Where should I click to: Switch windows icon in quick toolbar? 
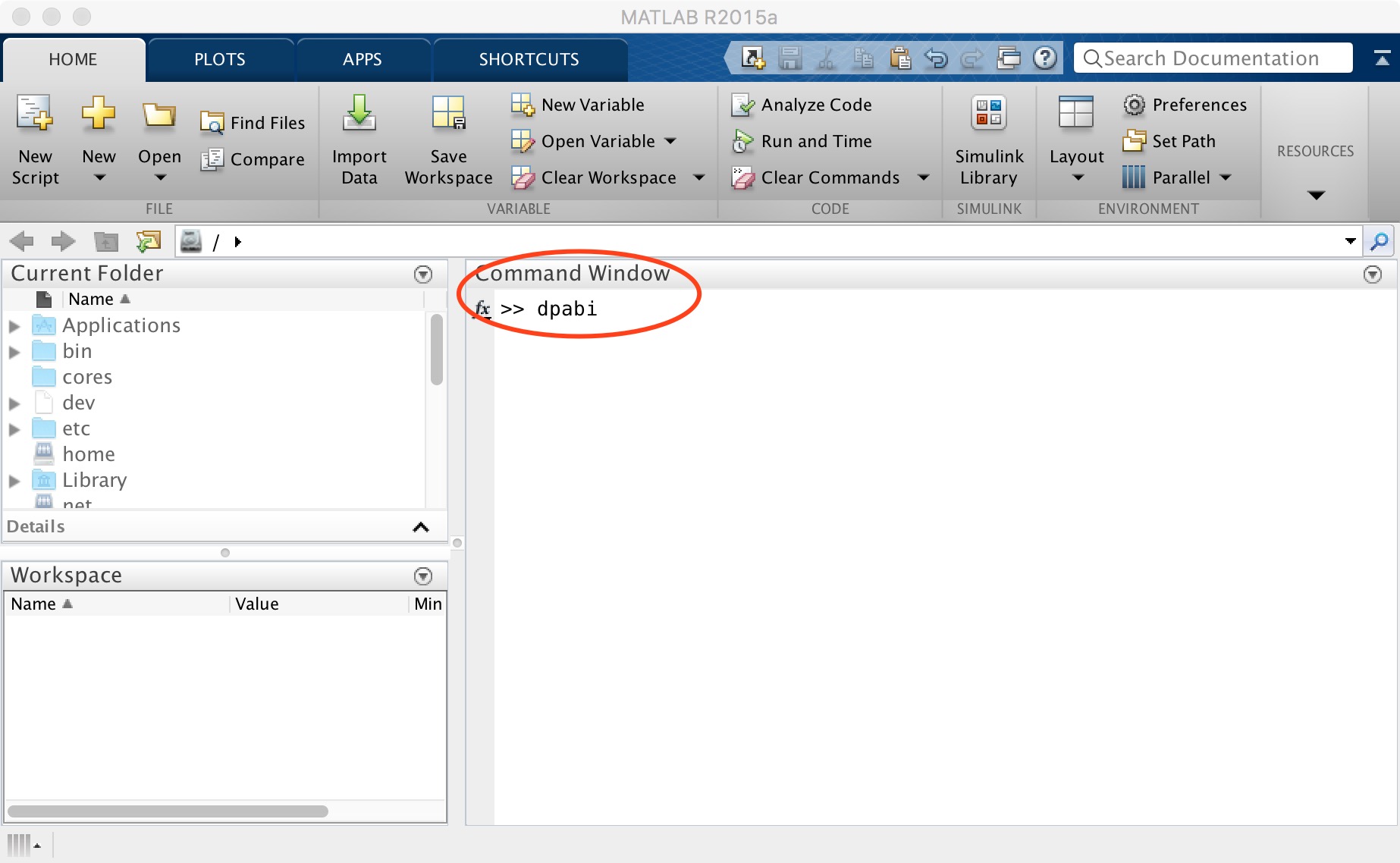[x=1009, y=58]
